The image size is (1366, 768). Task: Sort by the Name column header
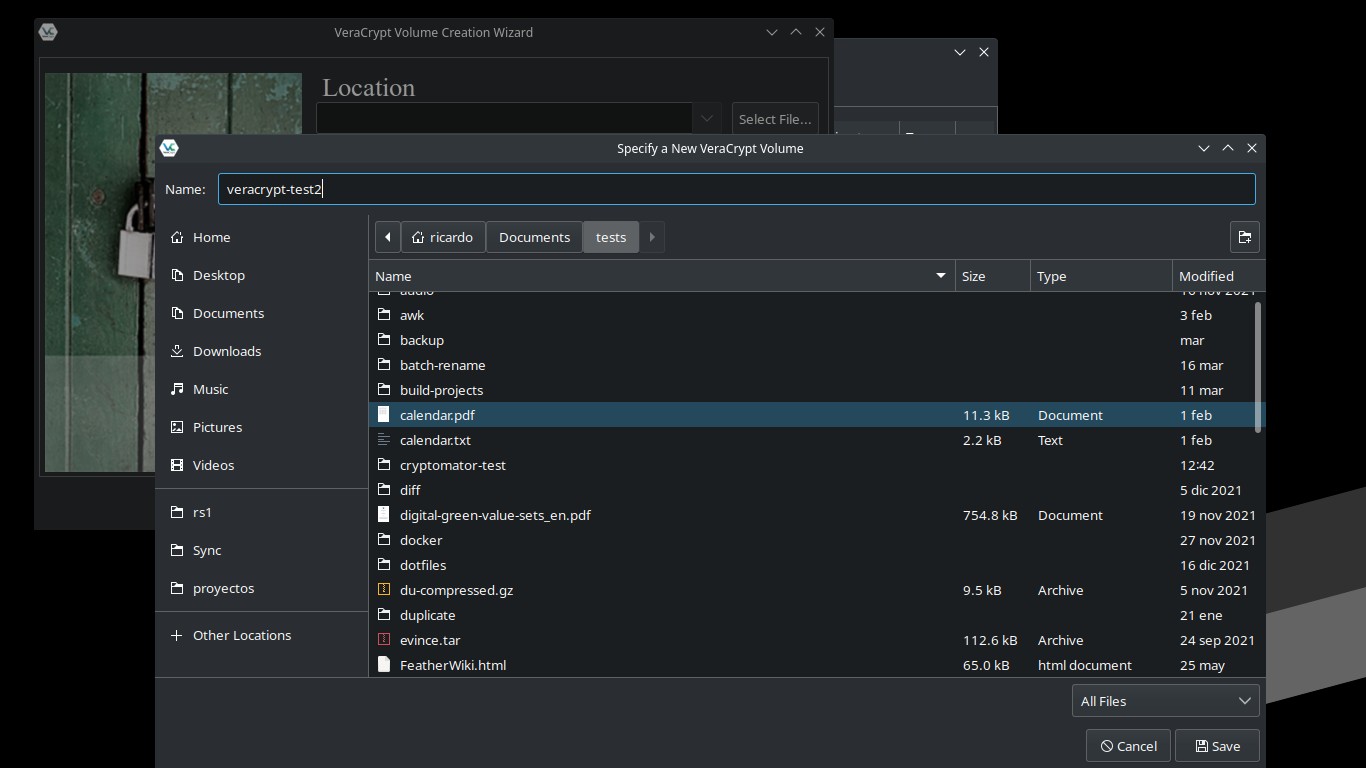[662, 276]
